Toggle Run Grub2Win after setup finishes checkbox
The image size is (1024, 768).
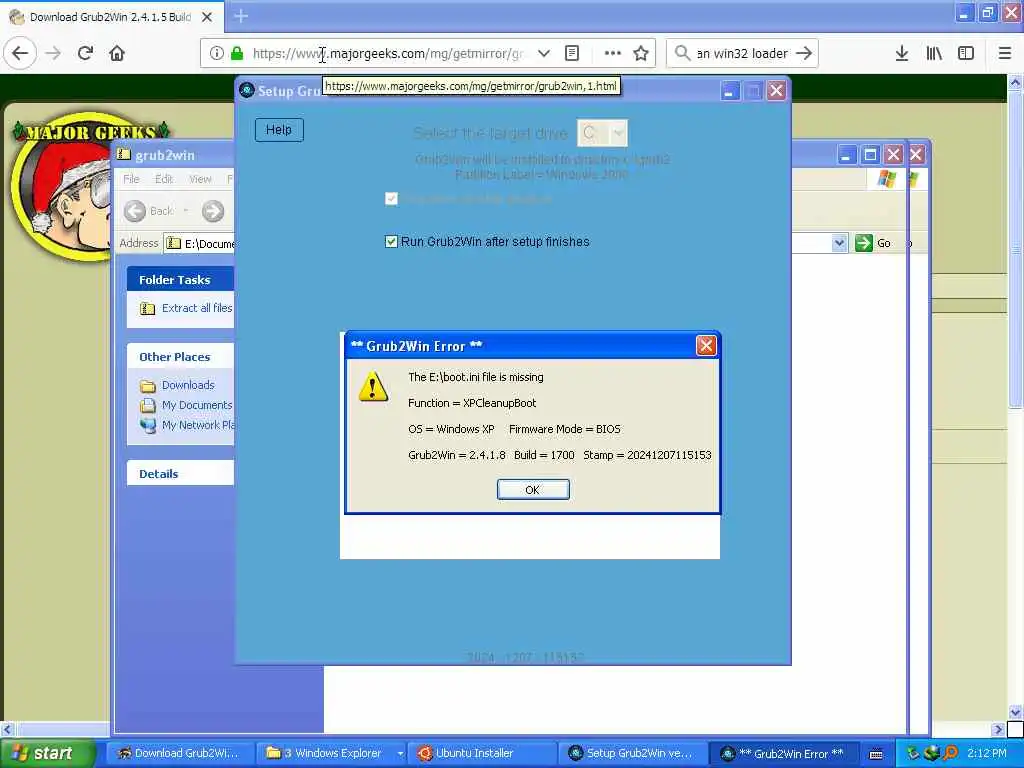[391, 242]
